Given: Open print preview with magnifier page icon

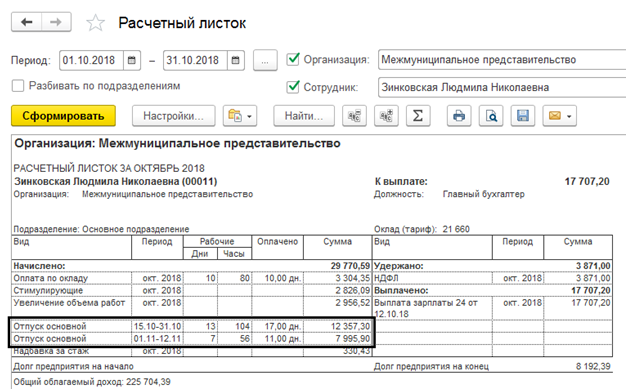Looking at the screenshot, I should [491, 116].
